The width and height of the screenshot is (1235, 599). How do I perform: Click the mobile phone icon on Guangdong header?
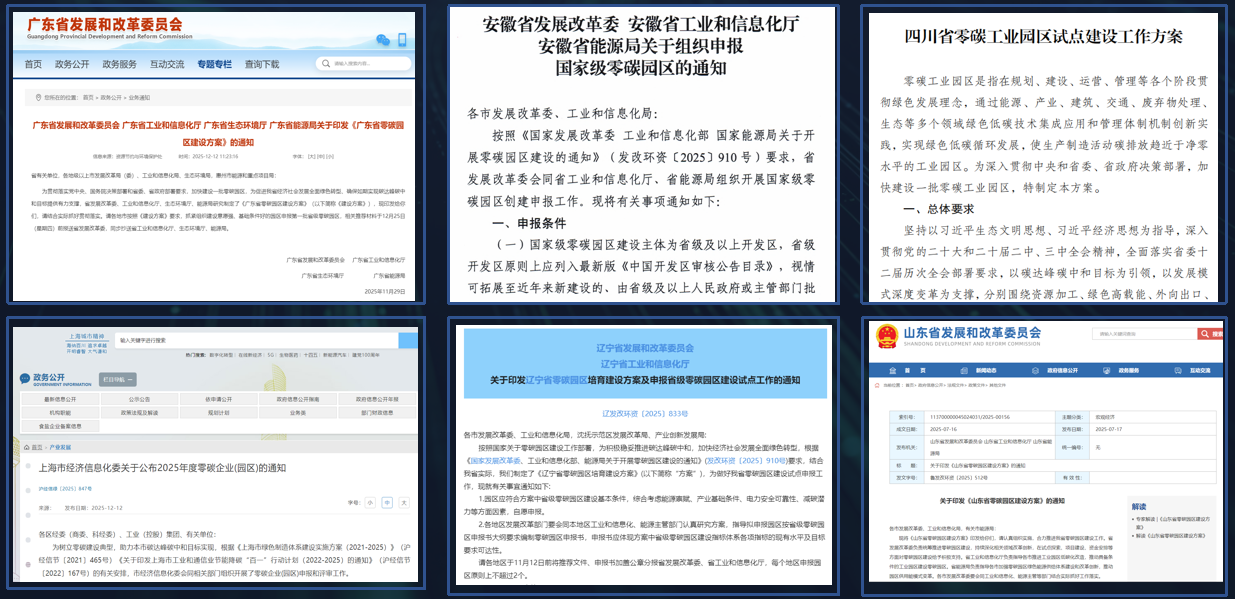coord(402,40)
